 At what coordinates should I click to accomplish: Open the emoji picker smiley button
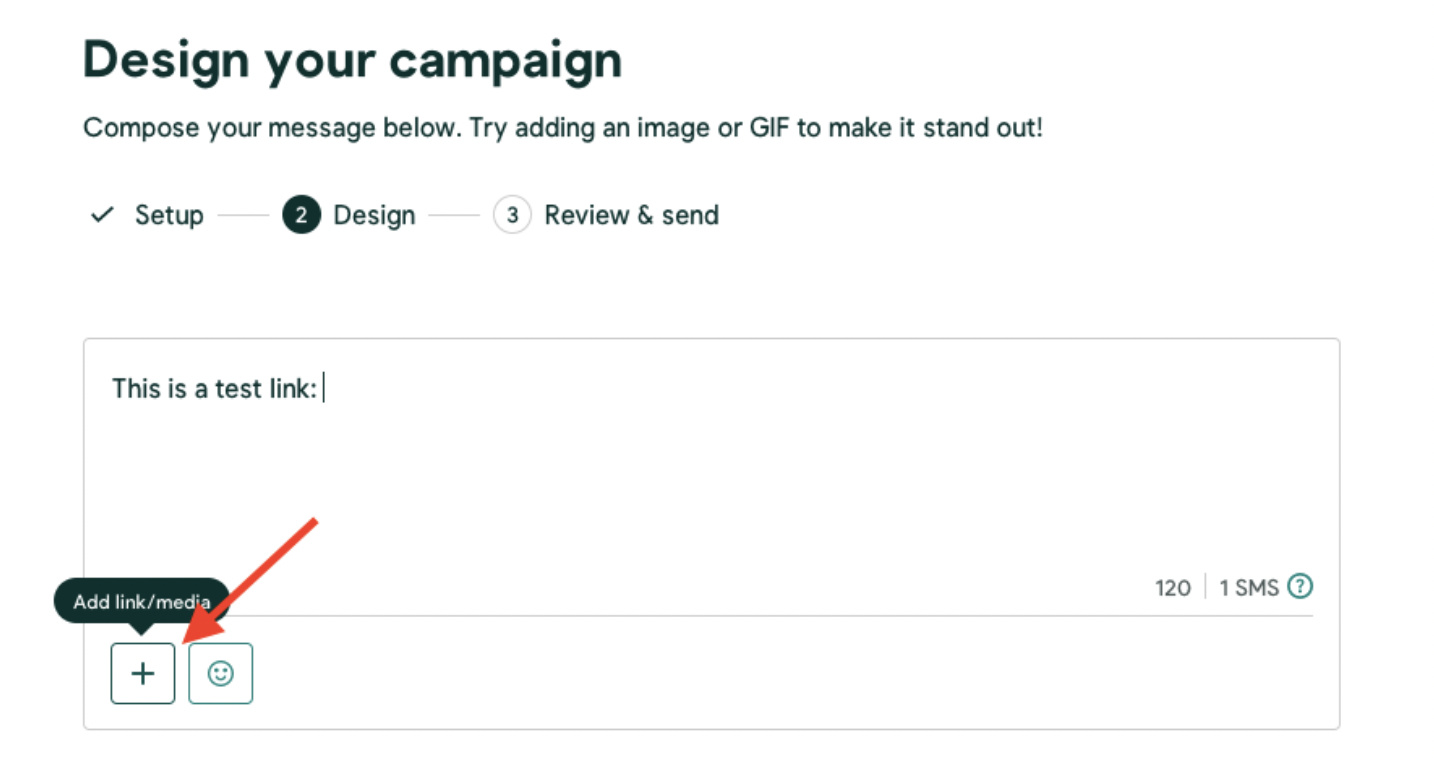221,673
